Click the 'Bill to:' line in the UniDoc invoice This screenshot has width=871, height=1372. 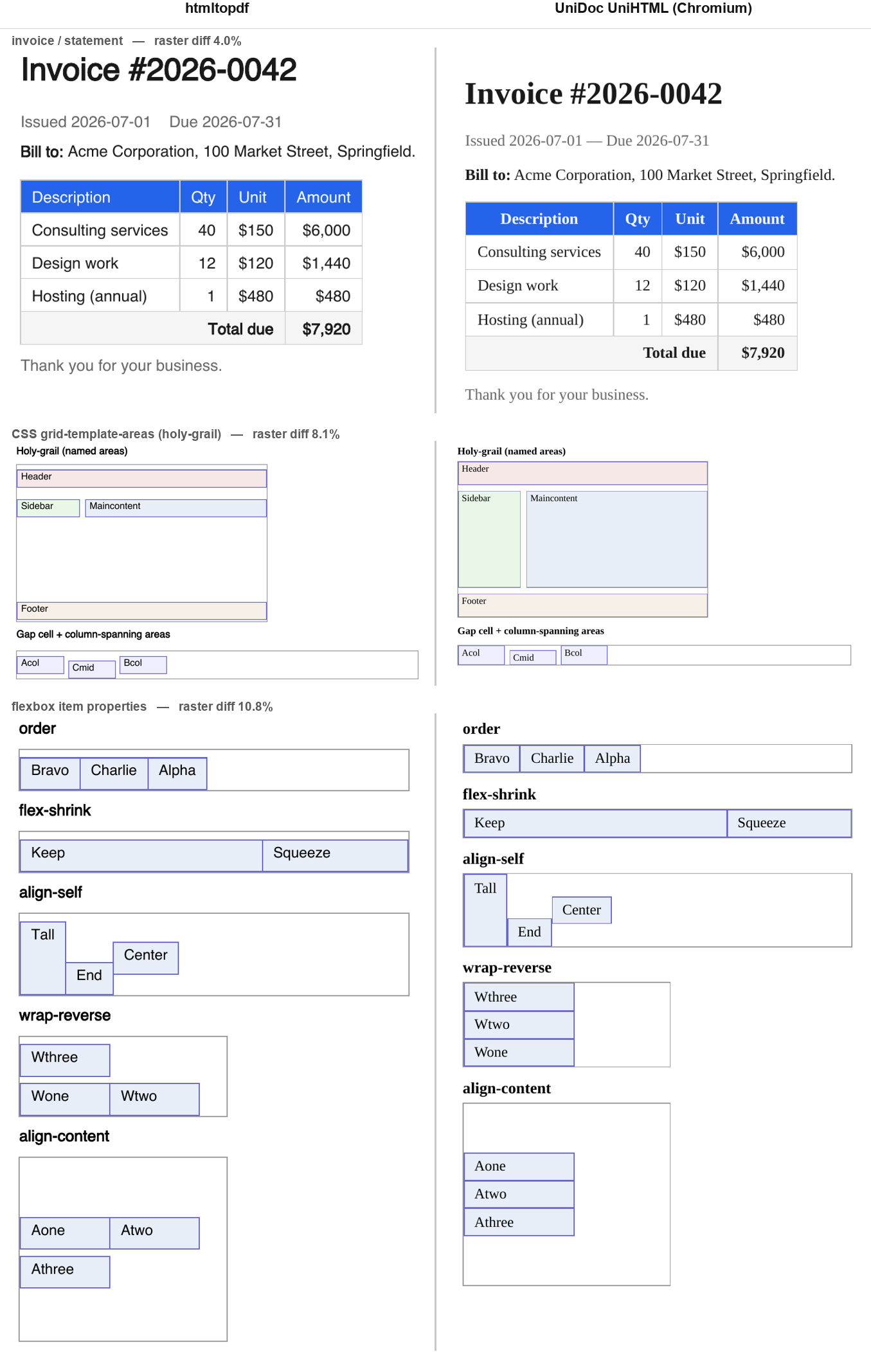point(650,175)
